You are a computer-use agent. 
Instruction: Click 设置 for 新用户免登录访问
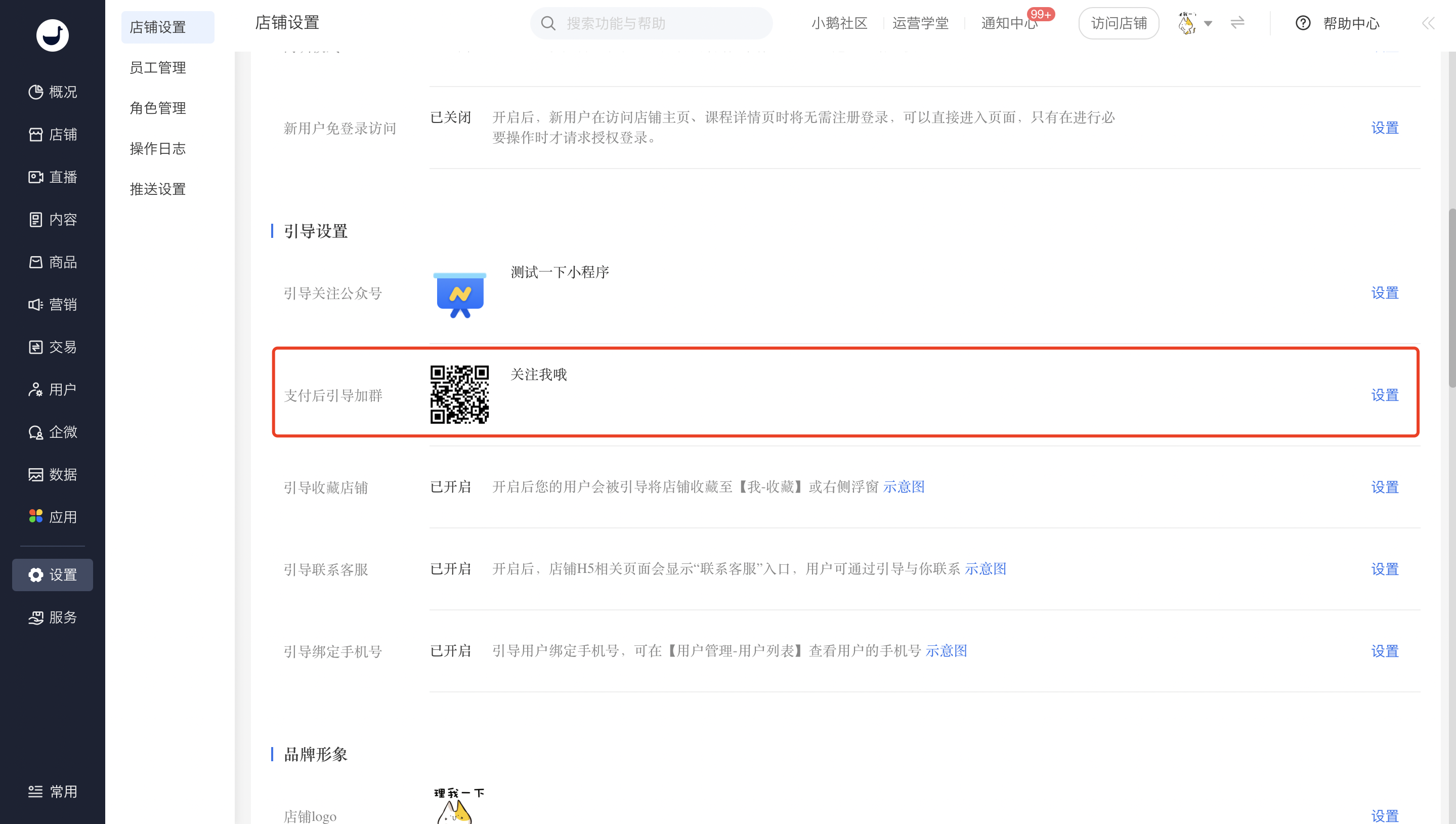click(x=1385, y=128)
